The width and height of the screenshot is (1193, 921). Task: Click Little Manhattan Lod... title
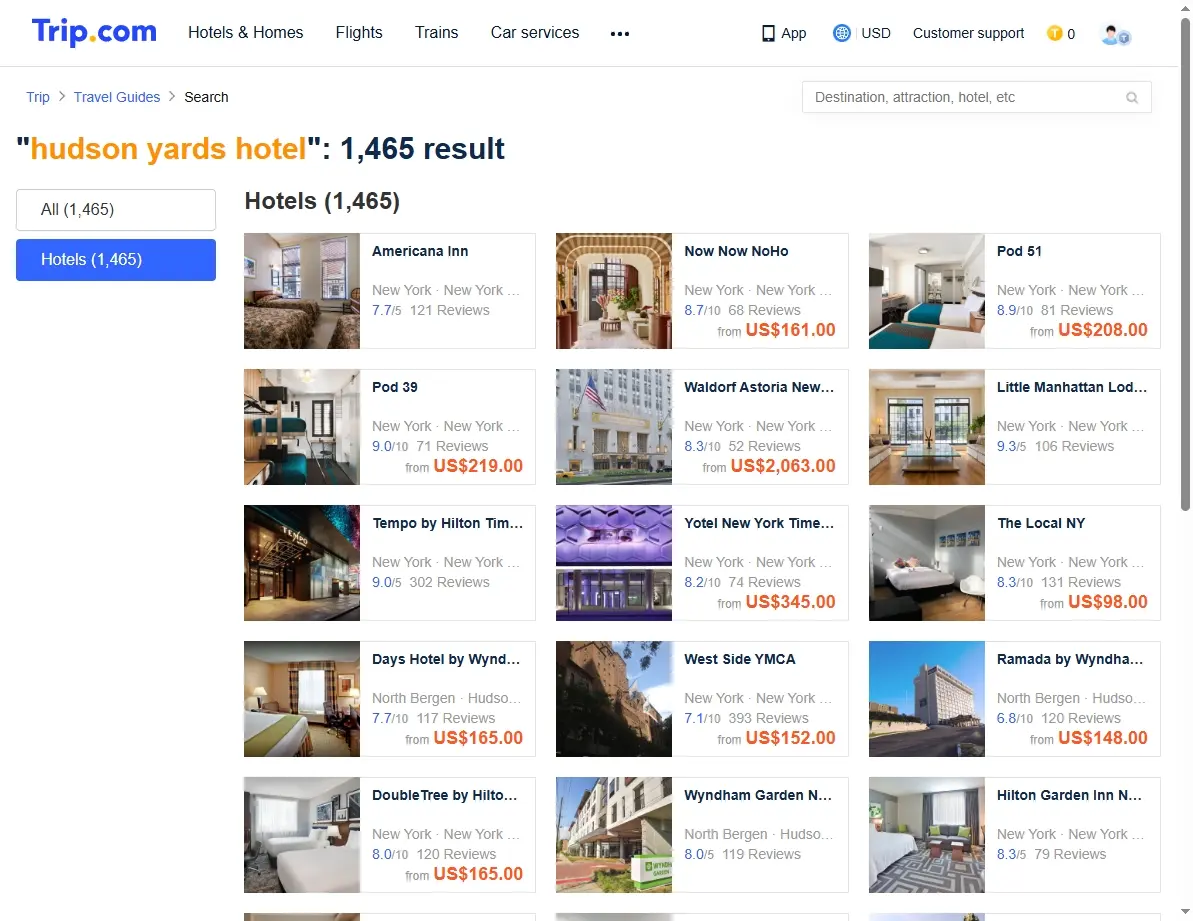coord(1071,387)
